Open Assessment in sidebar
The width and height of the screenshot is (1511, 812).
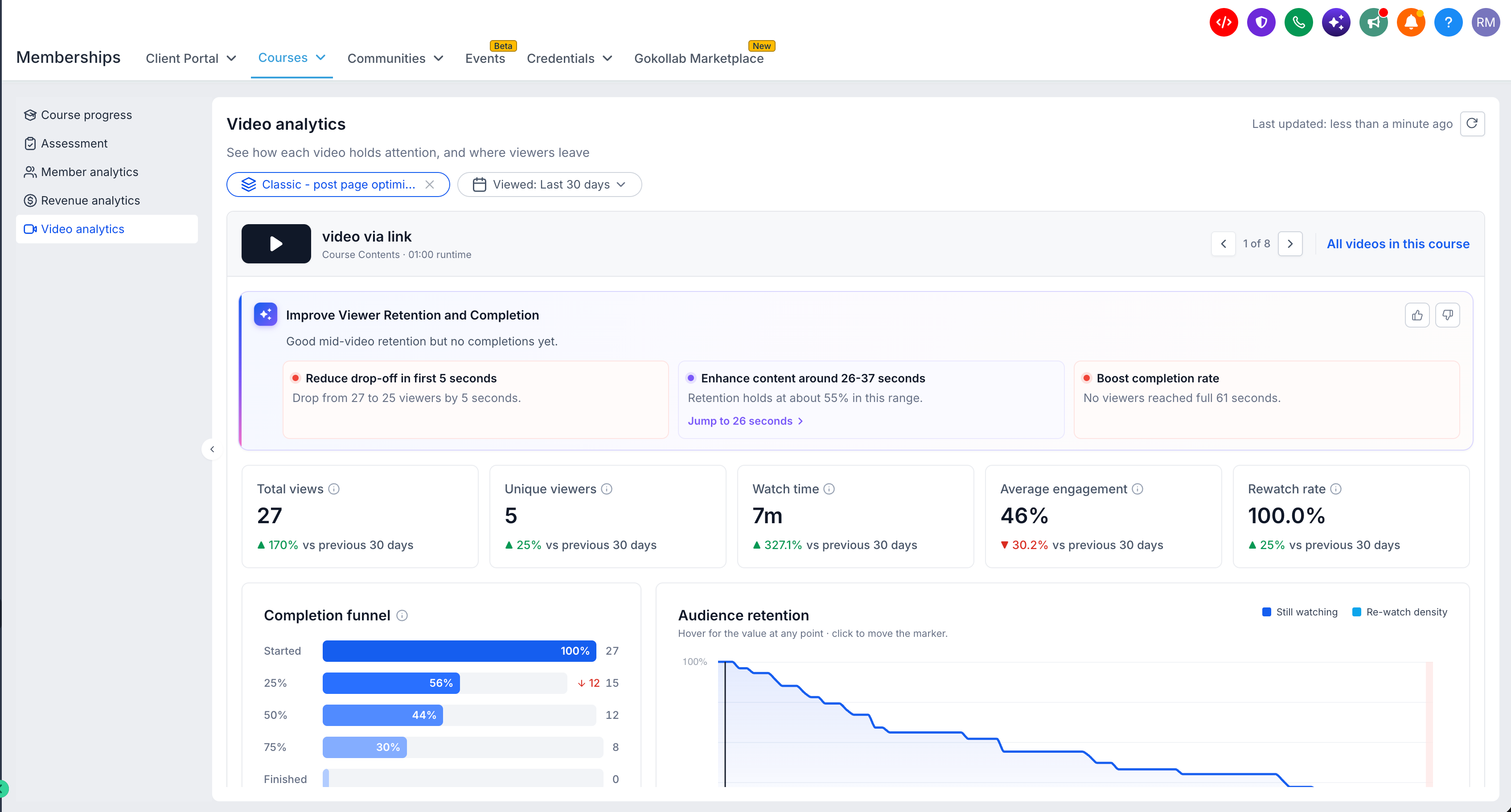(x=107, y=144)
